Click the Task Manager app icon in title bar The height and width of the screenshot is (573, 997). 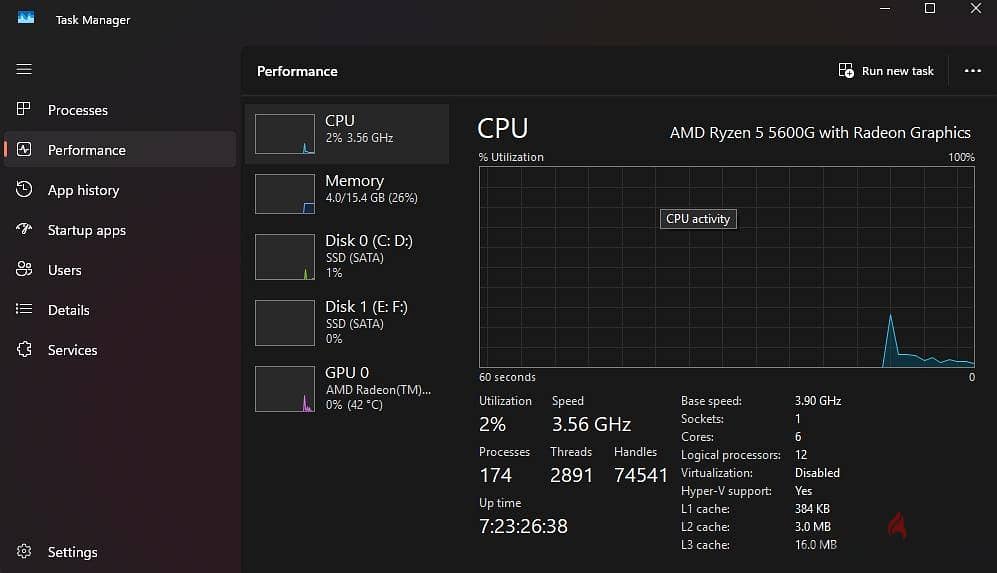26,18
